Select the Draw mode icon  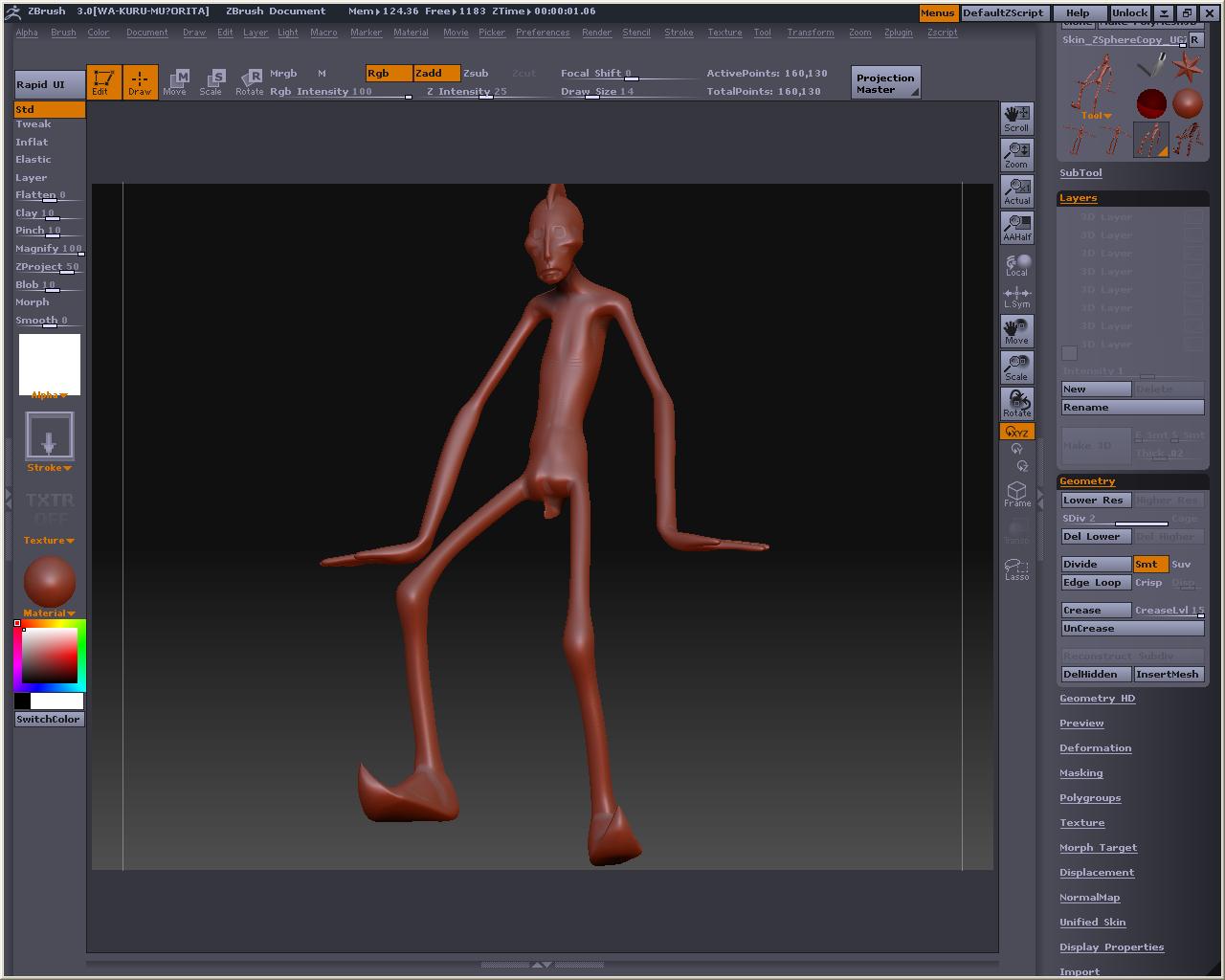(140, 81)
